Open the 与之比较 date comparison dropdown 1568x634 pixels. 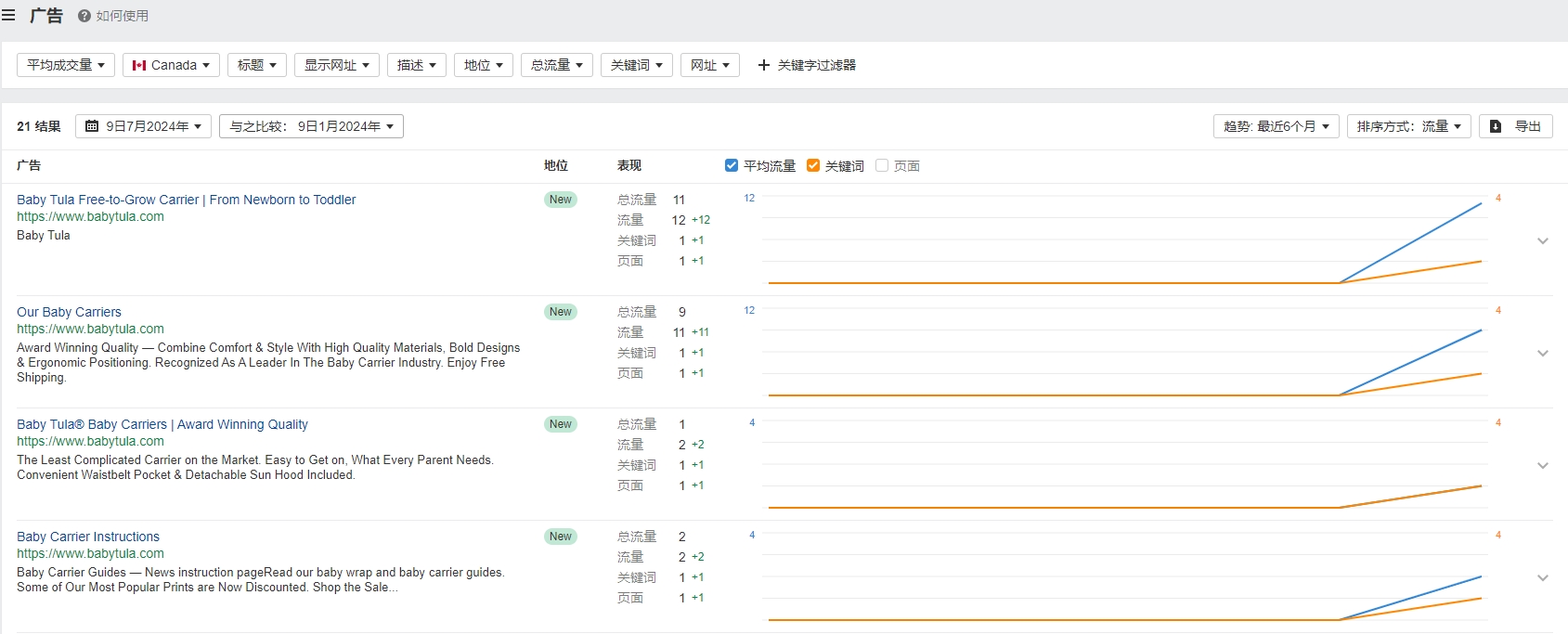coord(311,126)
